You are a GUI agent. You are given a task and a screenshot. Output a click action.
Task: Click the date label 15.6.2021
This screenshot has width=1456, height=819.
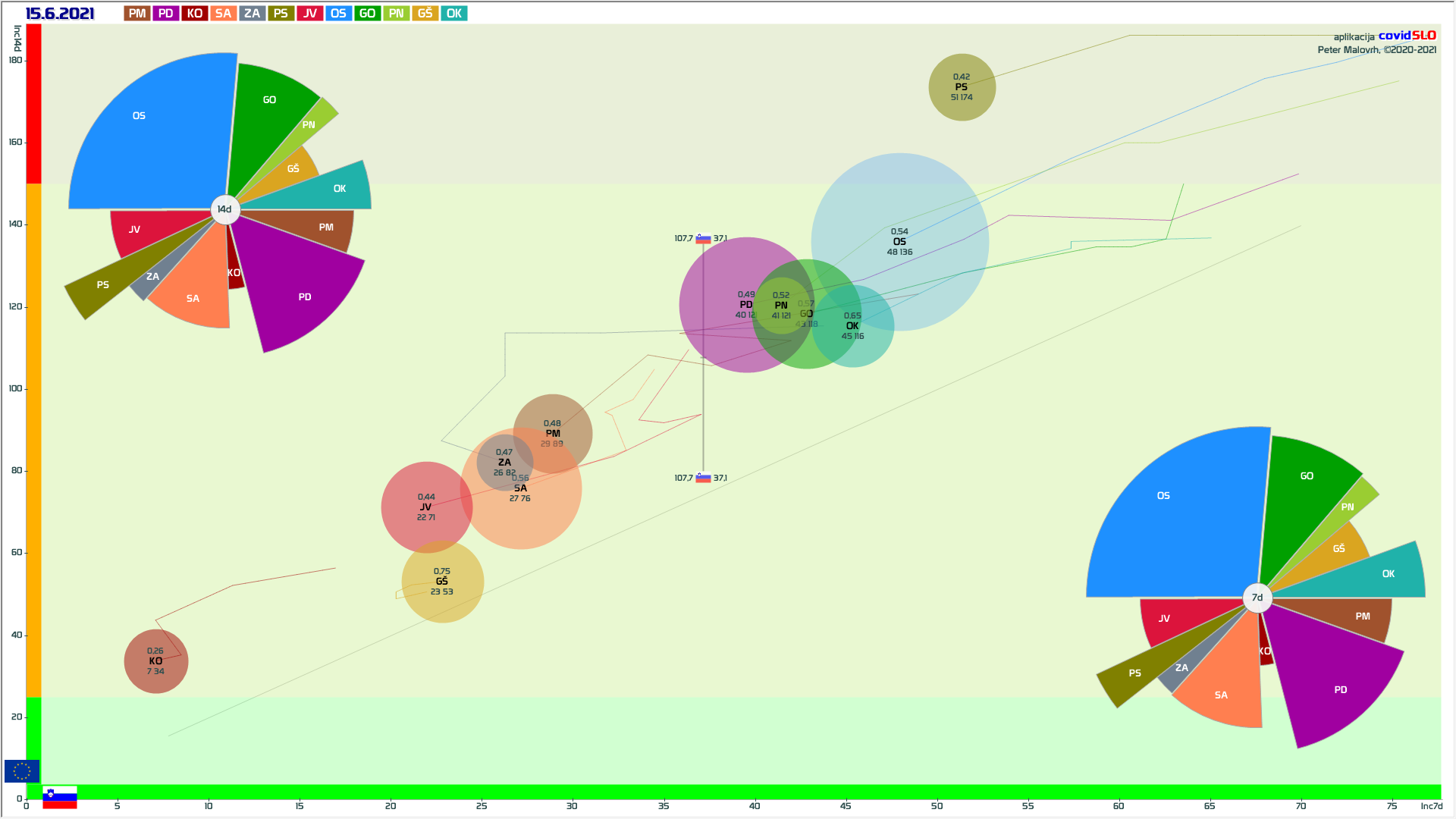(x=60, y=13)
